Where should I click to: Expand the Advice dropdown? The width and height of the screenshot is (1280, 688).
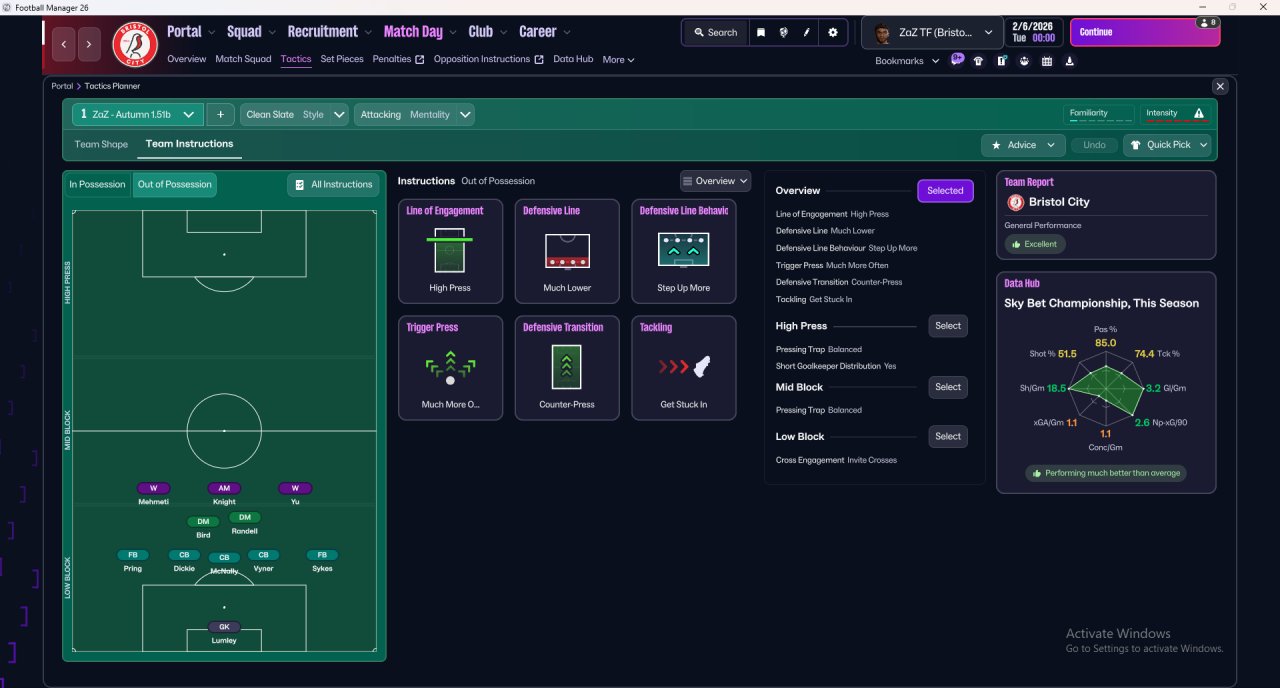click(1023, 145)
